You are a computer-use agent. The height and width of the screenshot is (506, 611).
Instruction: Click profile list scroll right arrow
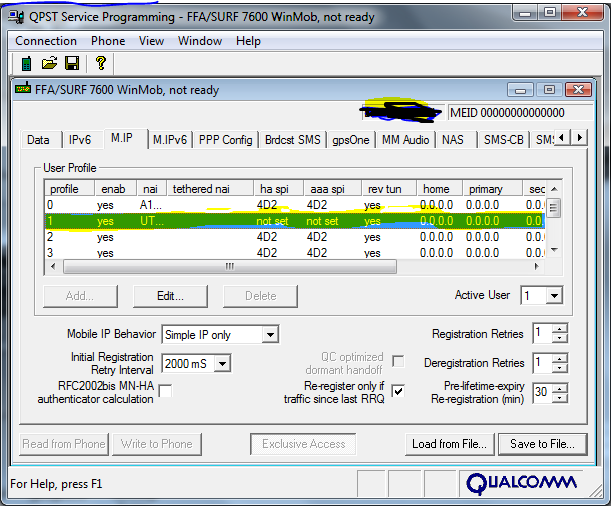(537, 267)
